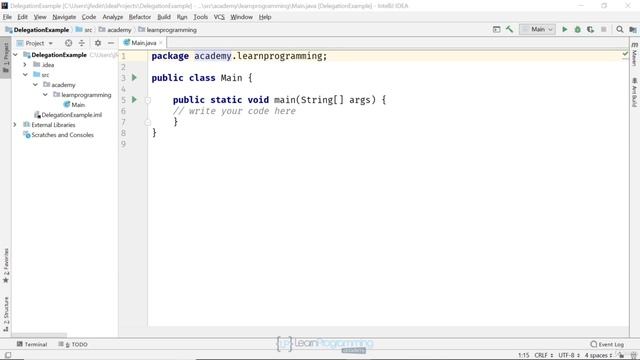
Task: Toggle fold end marker on line 7
Action: [148, 122]
